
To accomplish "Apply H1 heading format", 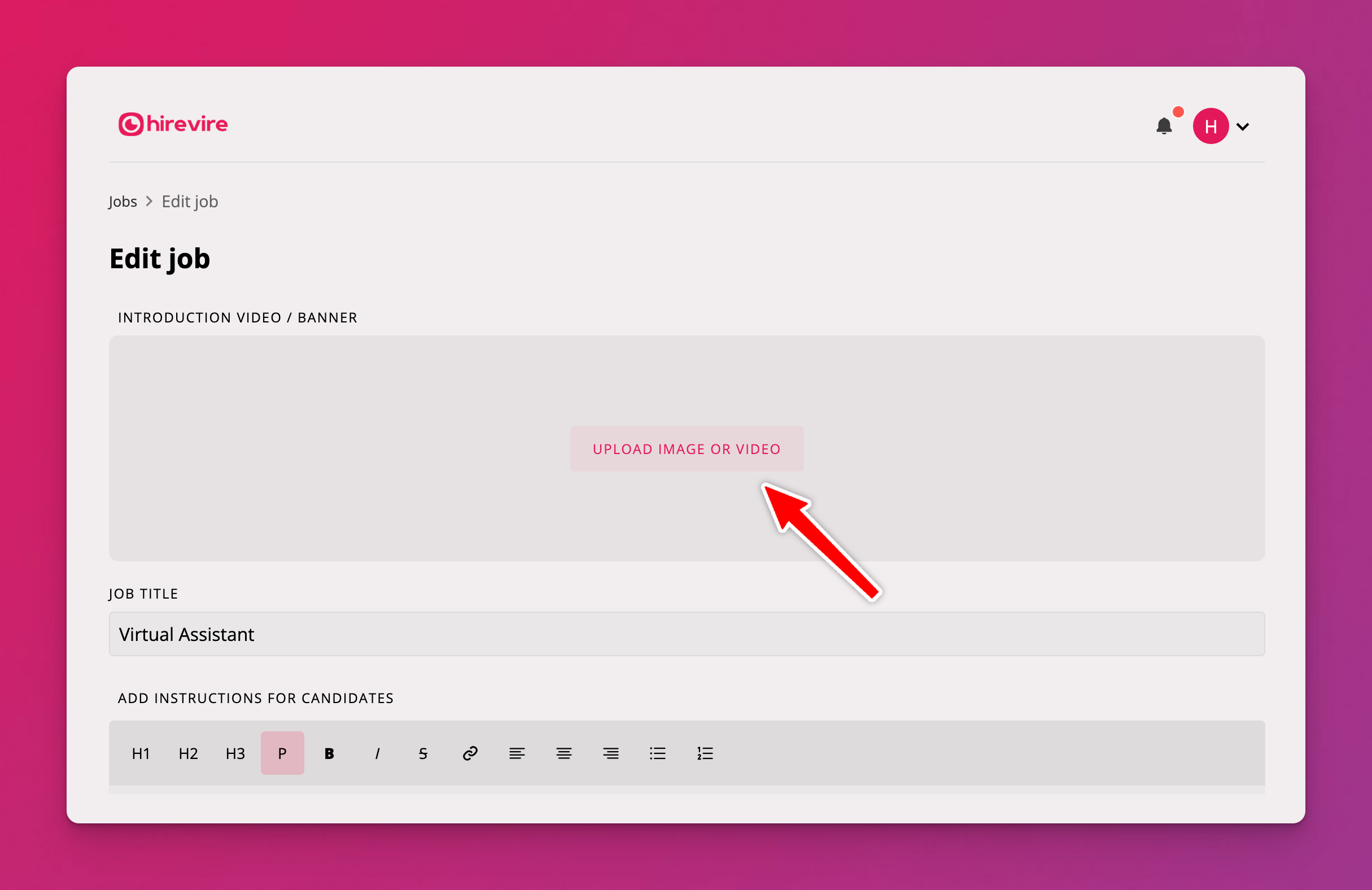I will coord(141,753).
